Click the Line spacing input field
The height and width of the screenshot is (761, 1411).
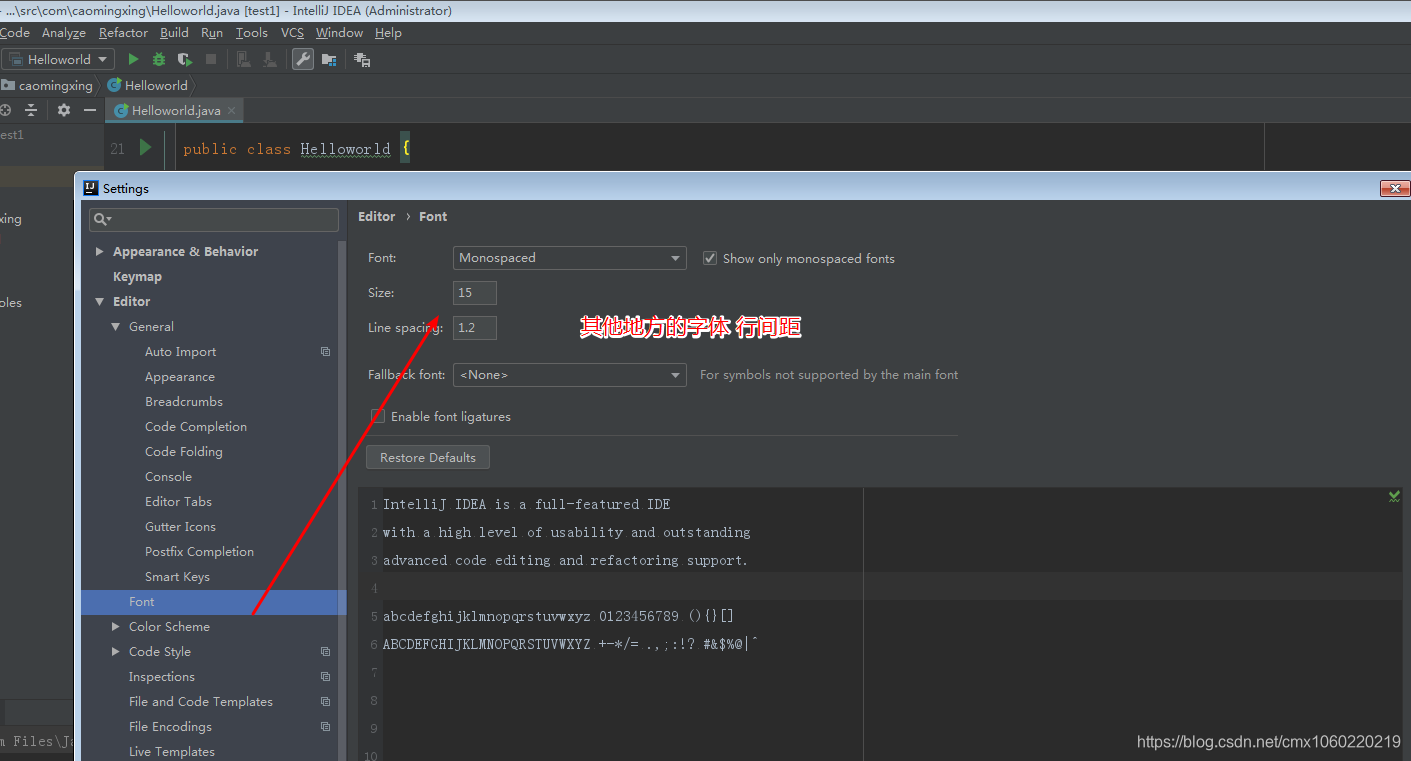pos(475,328)
